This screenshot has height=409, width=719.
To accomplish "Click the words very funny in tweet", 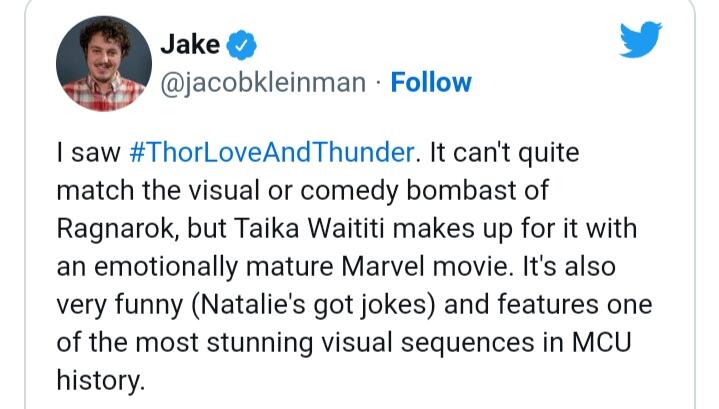I will click(120, 305).
